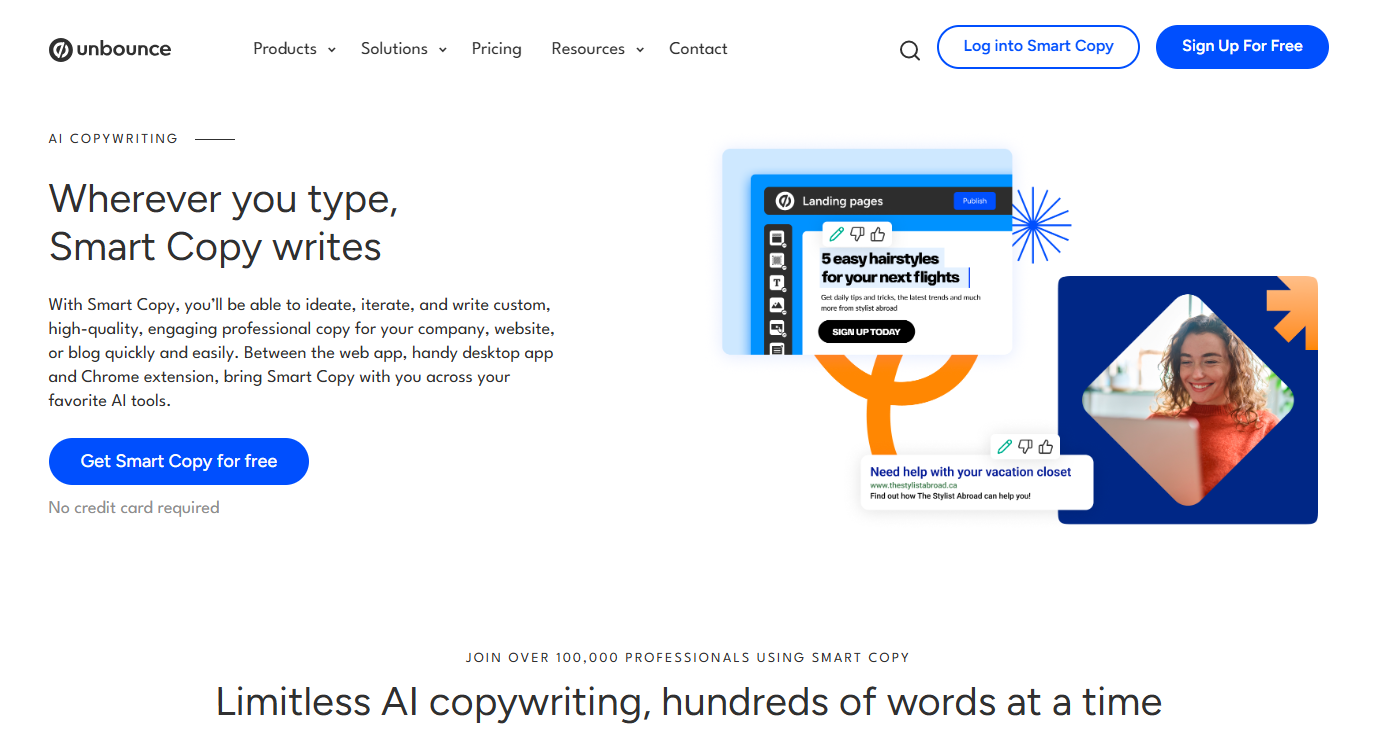Click thumbs down above the vacation closet ad
1376x752 pixels.
[x=1025, y=446]
